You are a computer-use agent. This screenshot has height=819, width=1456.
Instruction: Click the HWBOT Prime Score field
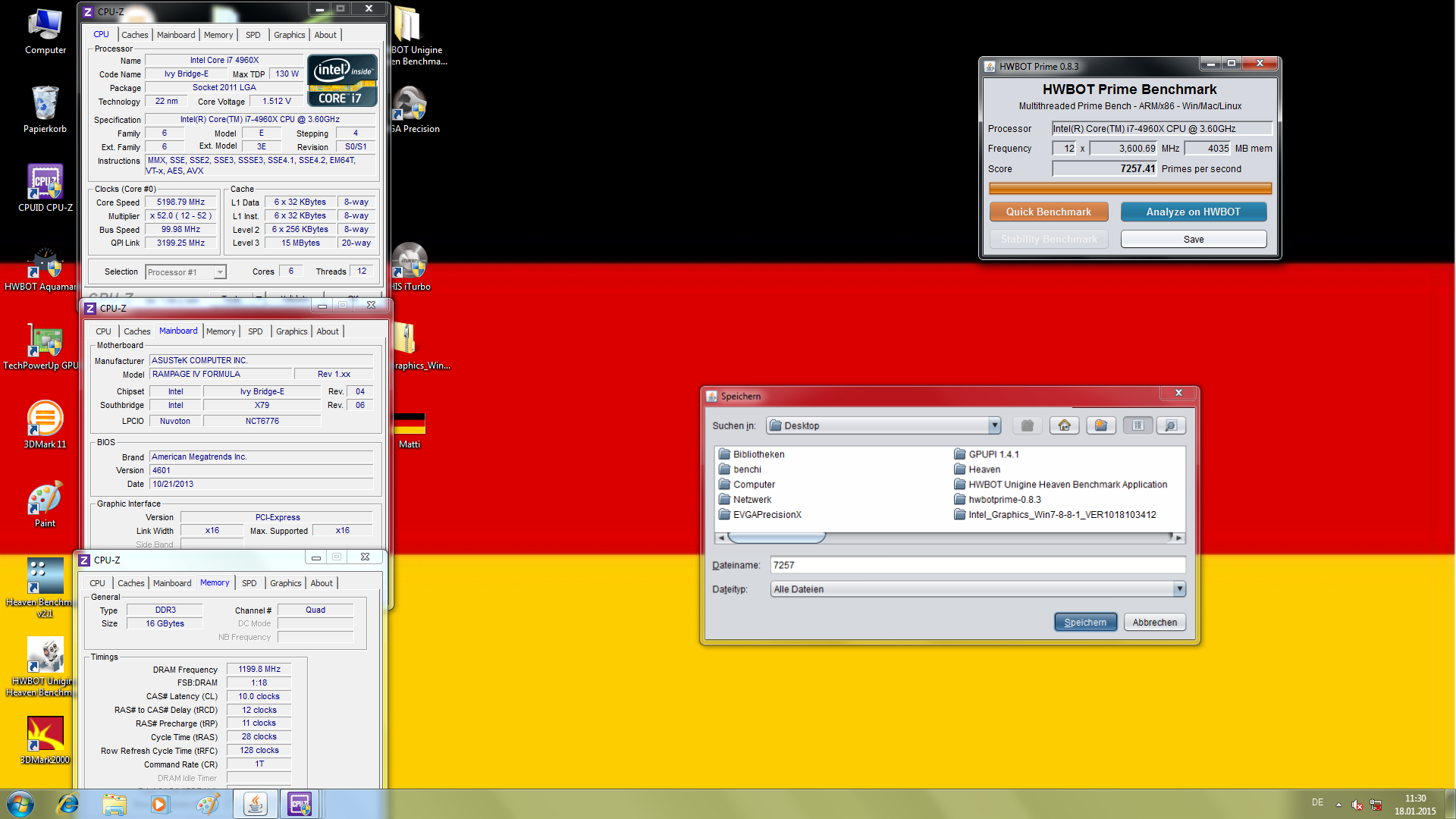1104,168
